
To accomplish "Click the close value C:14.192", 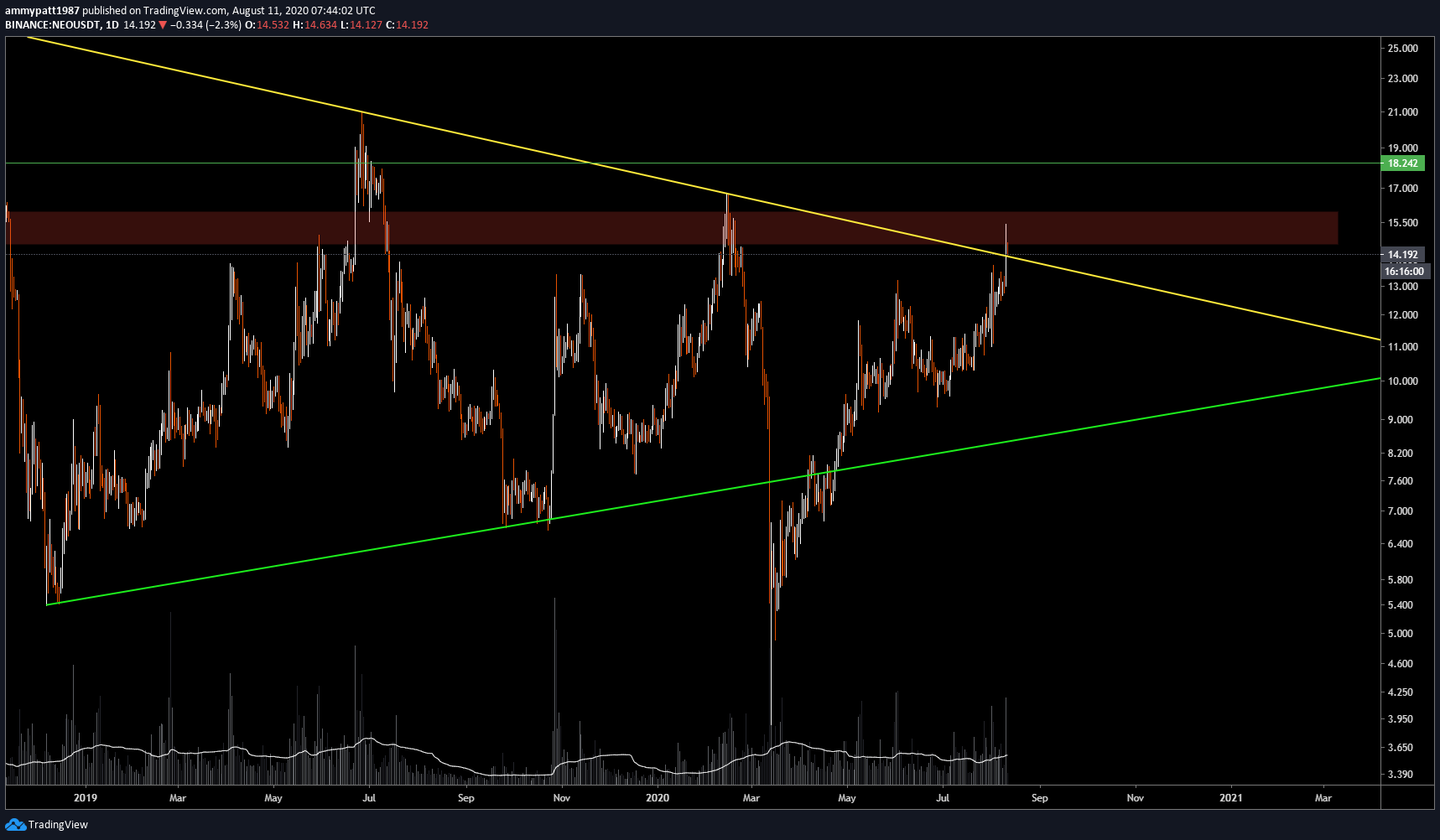I will (x=407, y=25).
